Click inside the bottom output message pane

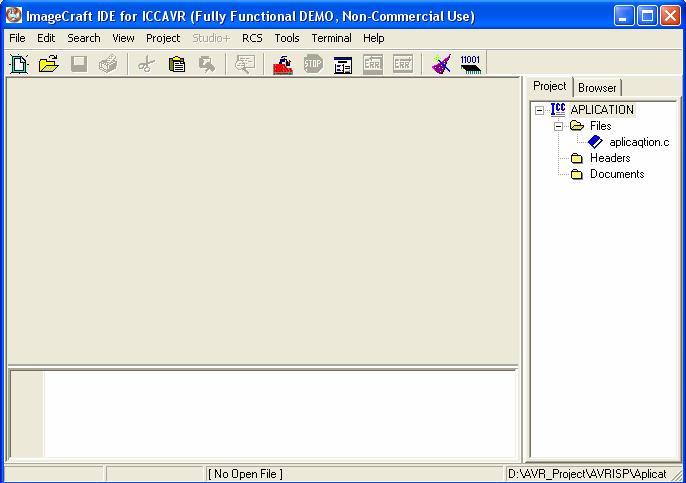click(x=280, y=413)
